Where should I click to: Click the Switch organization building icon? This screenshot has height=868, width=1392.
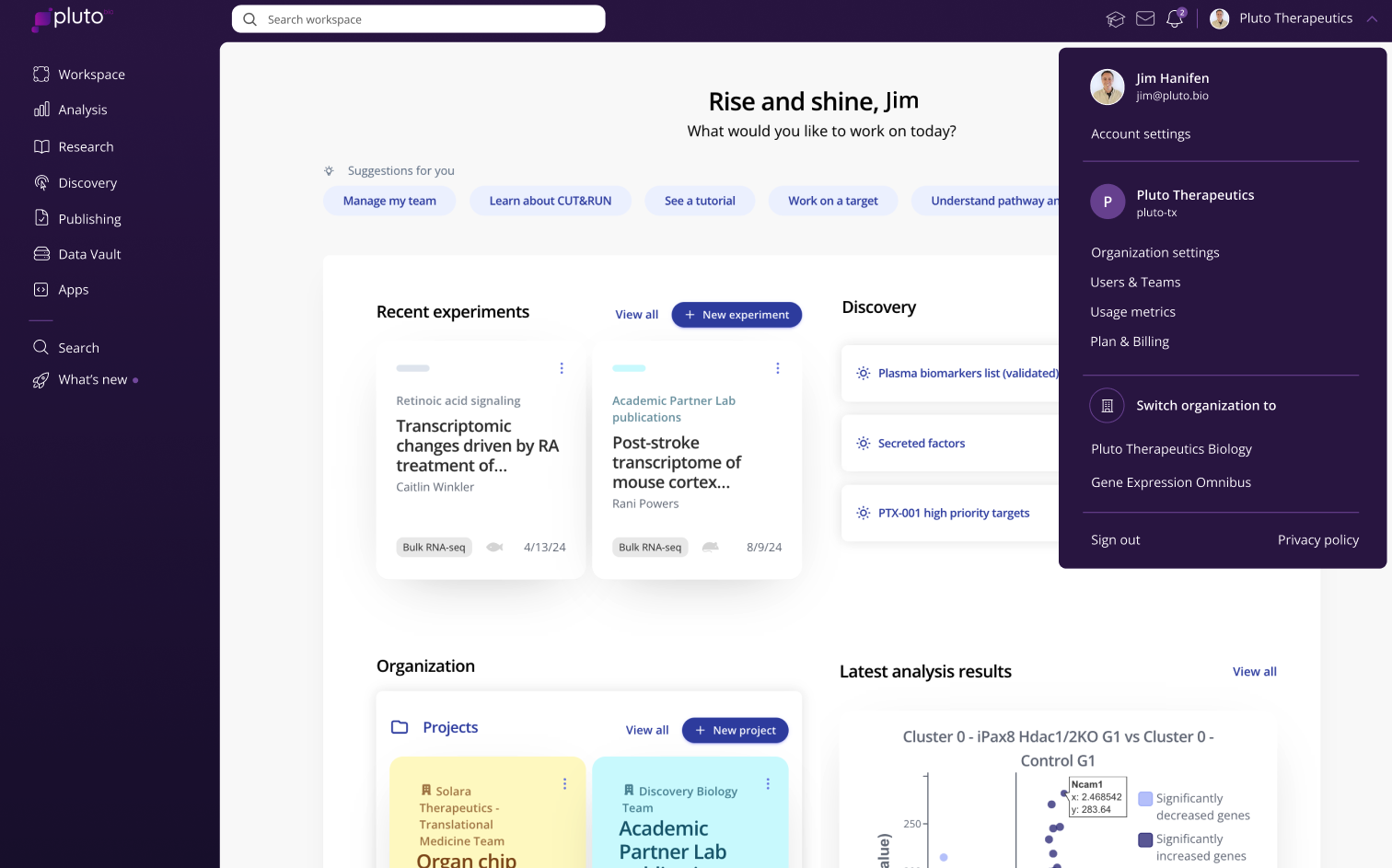[x=1108, y=406]
